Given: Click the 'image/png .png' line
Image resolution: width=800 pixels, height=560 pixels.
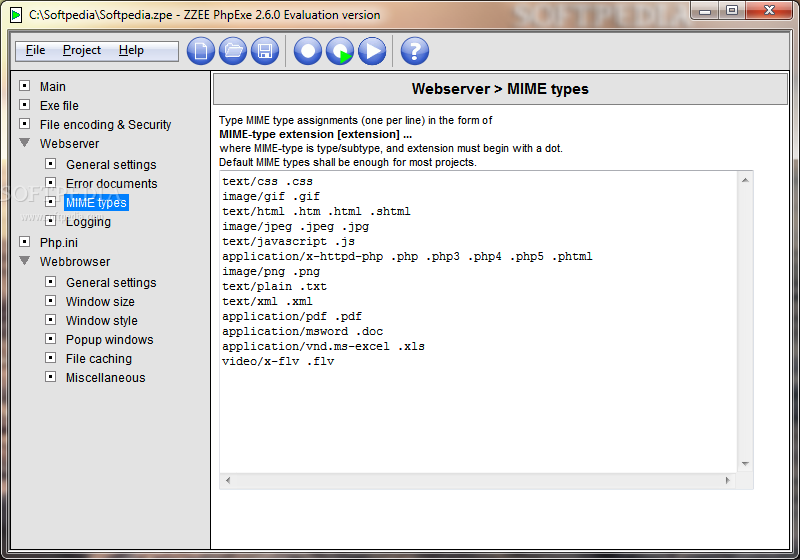Looking at the screenshot, I should [271, 271].
